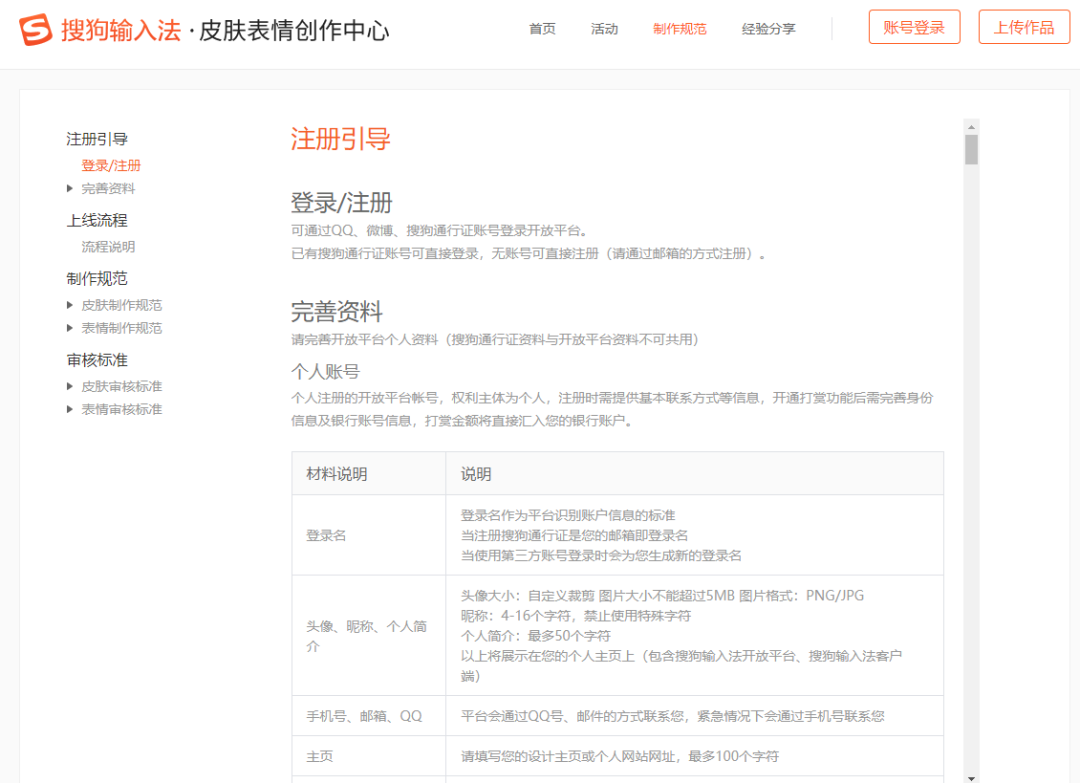Click the orange 注册引导 page heading
1080x783 pixels.
click(x=340, y=139)
